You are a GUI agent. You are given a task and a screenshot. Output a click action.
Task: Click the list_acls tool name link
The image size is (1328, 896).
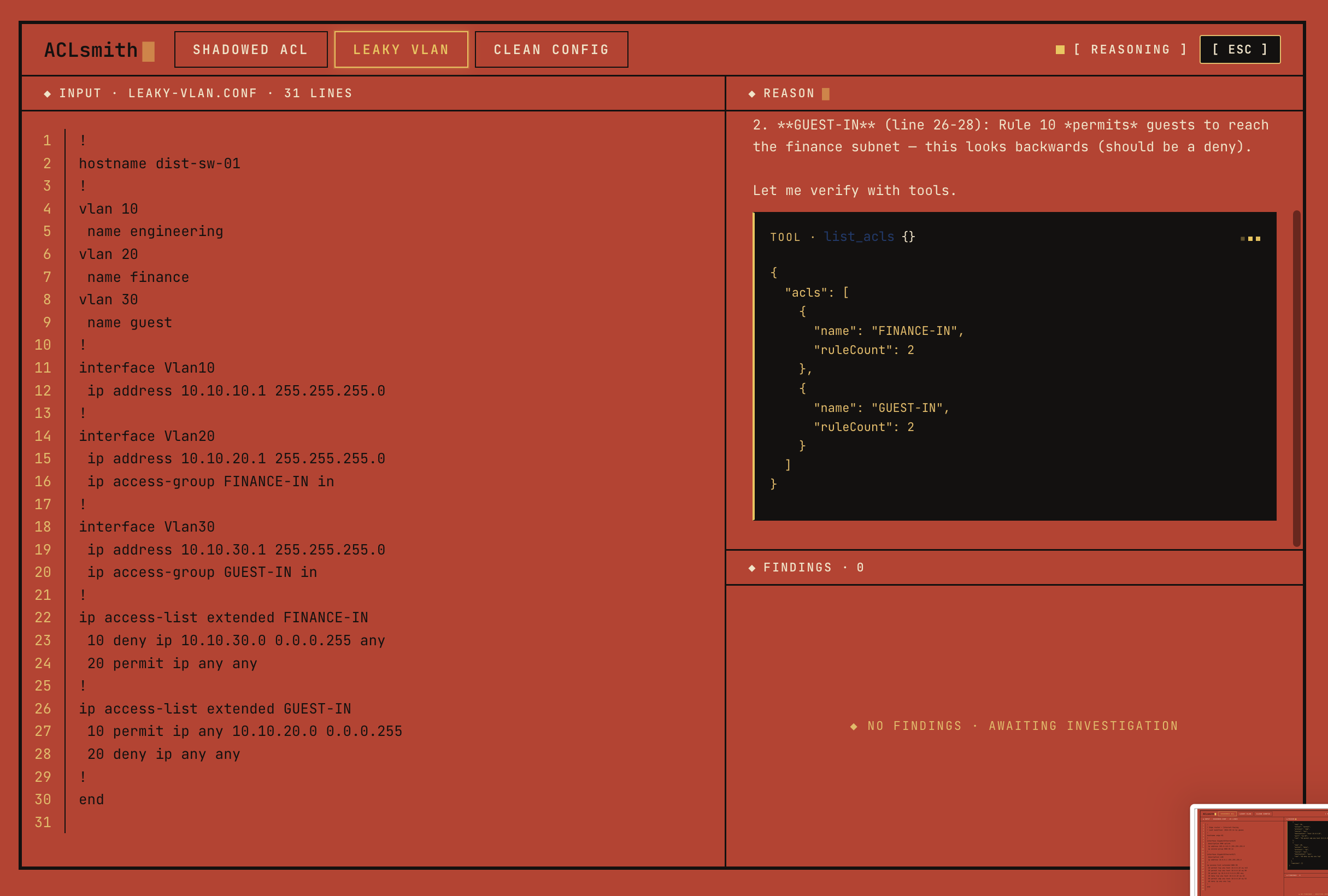pyautogui.click(x=859, y=237)
